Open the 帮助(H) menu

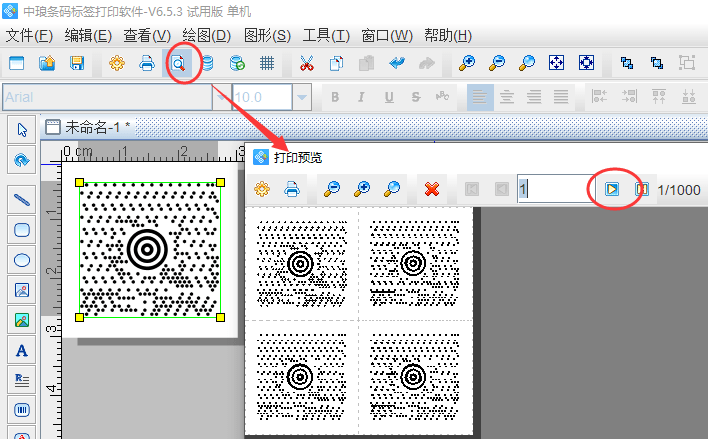pos(448,35)
